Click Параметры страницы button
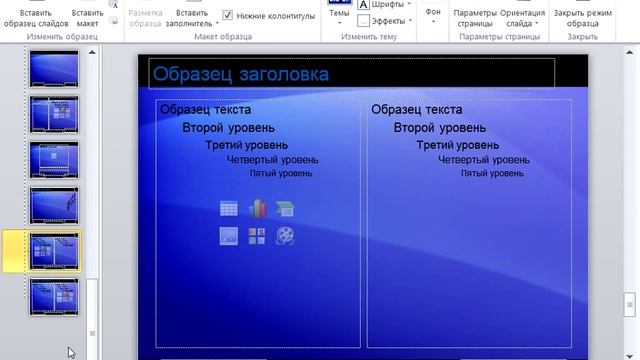This screenshot has height=360, width=640. (475, 18)
